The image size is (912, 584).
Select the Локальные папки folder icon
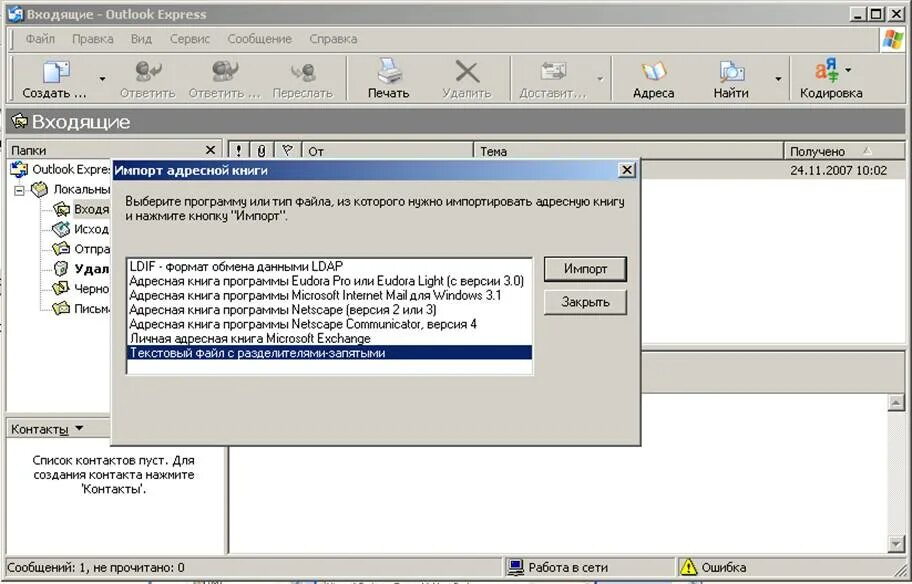pyautogui.click(x=39, y=189)
